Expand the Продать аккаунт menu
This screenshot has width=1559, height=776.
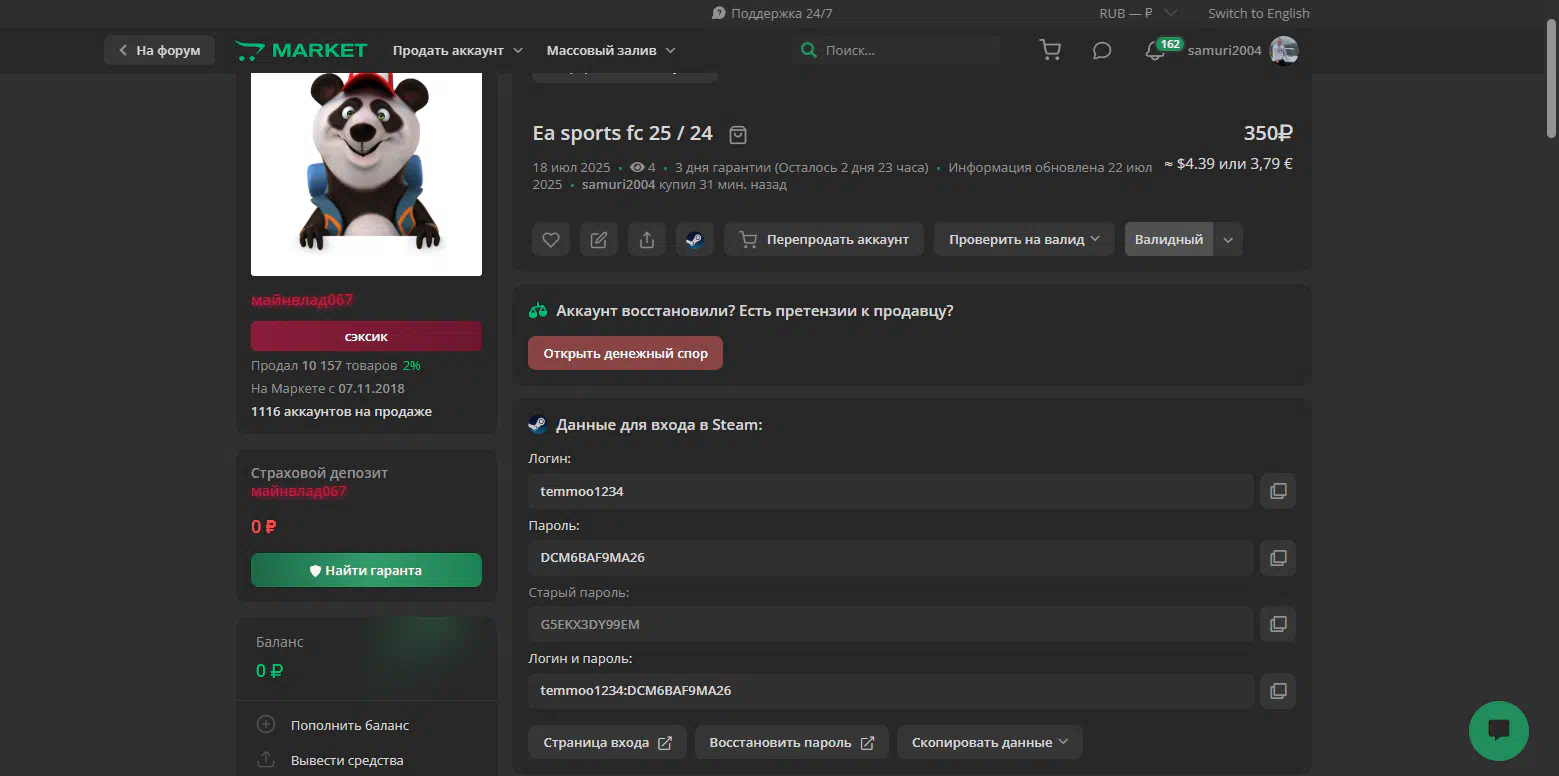coord(457,50)
